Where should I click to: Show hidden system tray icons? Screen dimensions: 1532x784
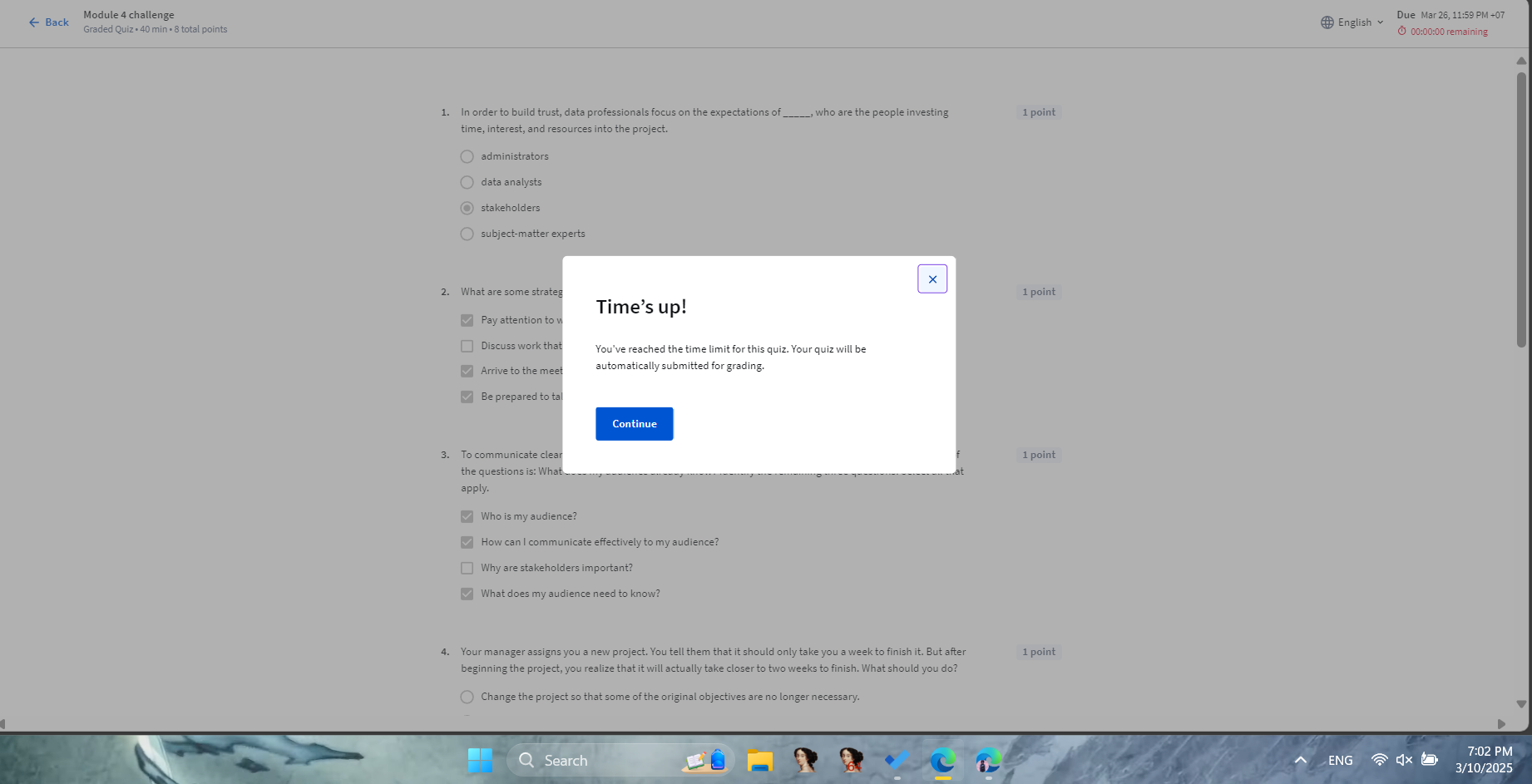tap(1300, 760)
